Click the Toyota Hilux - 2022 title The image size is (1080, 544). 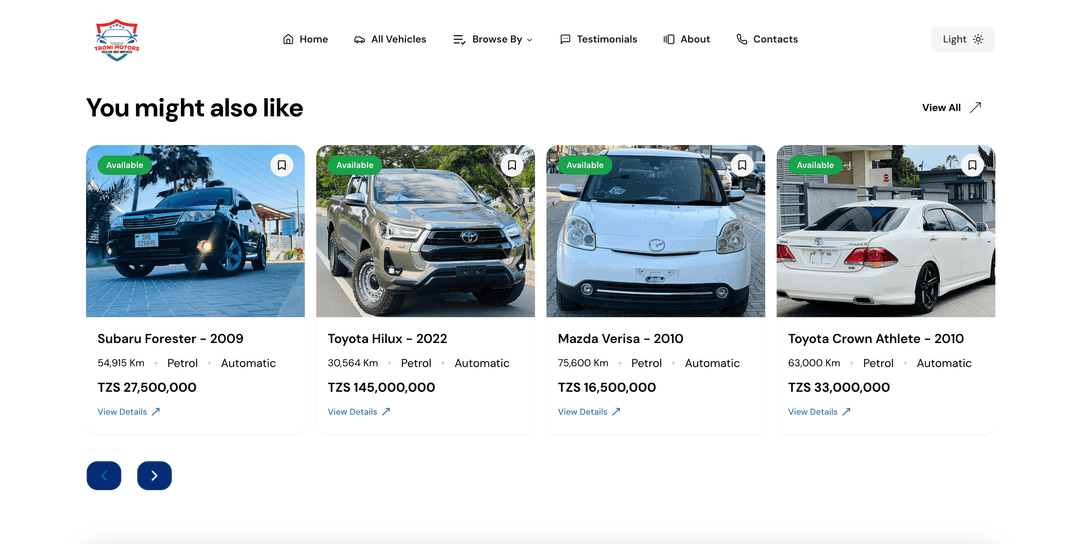pos(387,339)
